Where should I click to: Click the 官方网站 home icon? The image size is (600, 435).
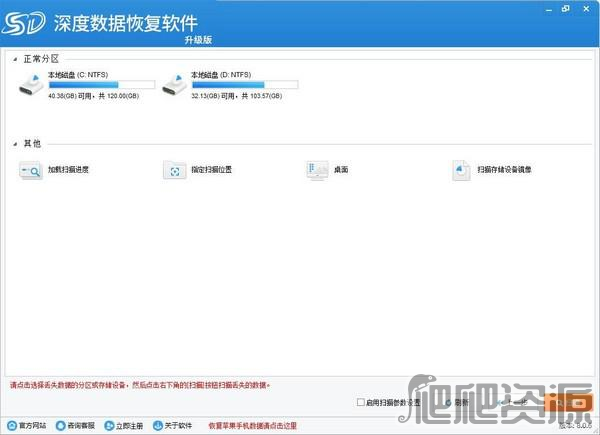pos(12,425)
